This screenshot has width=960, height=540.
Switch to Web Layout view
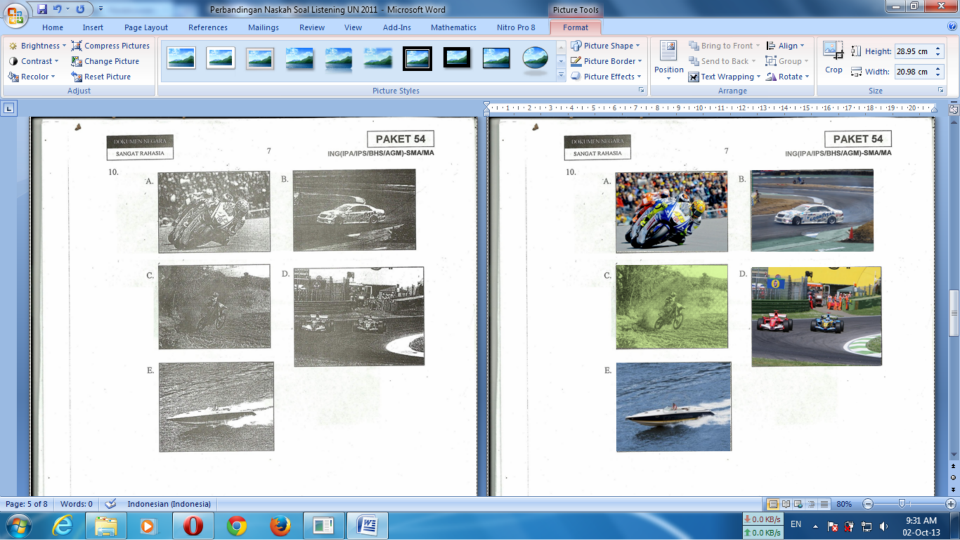(798, 504)
